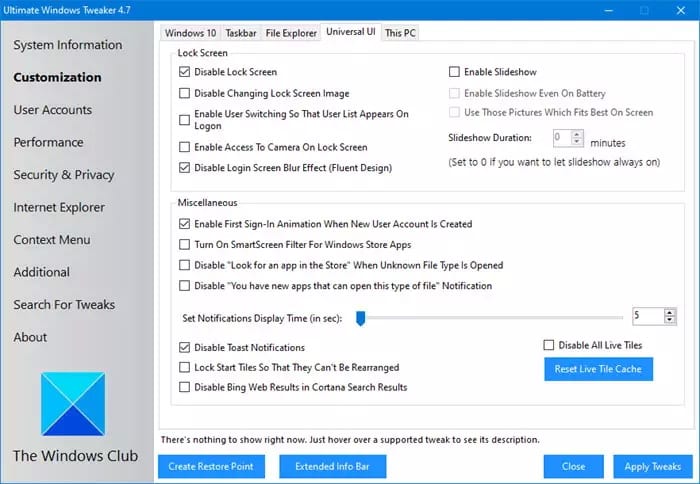Click Reset Live Tile Cache button
Screen dimensions: 700x484
[x=600, y=369]
